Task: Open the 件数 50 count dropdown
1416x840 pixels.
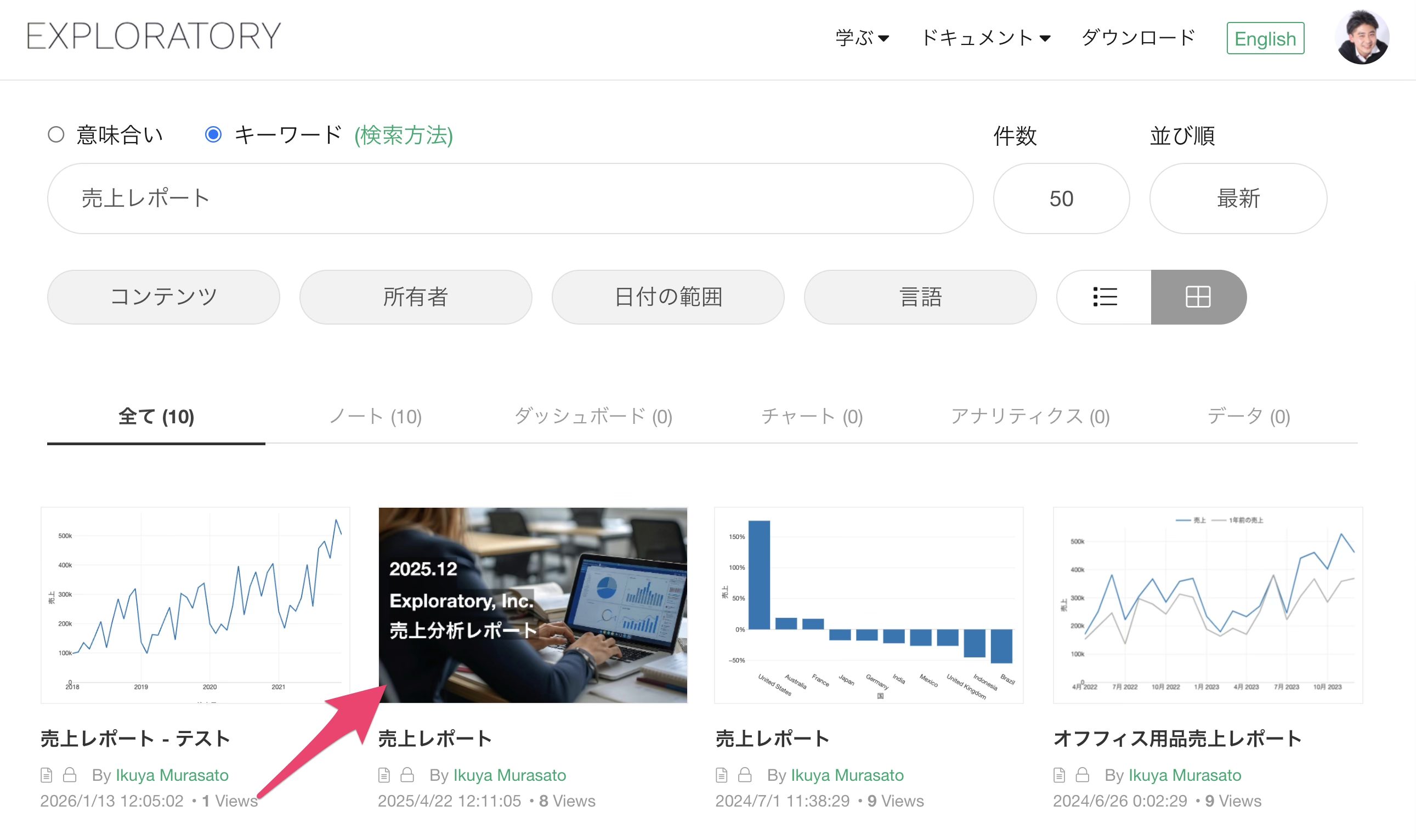Action: (x=1061, y=198)
